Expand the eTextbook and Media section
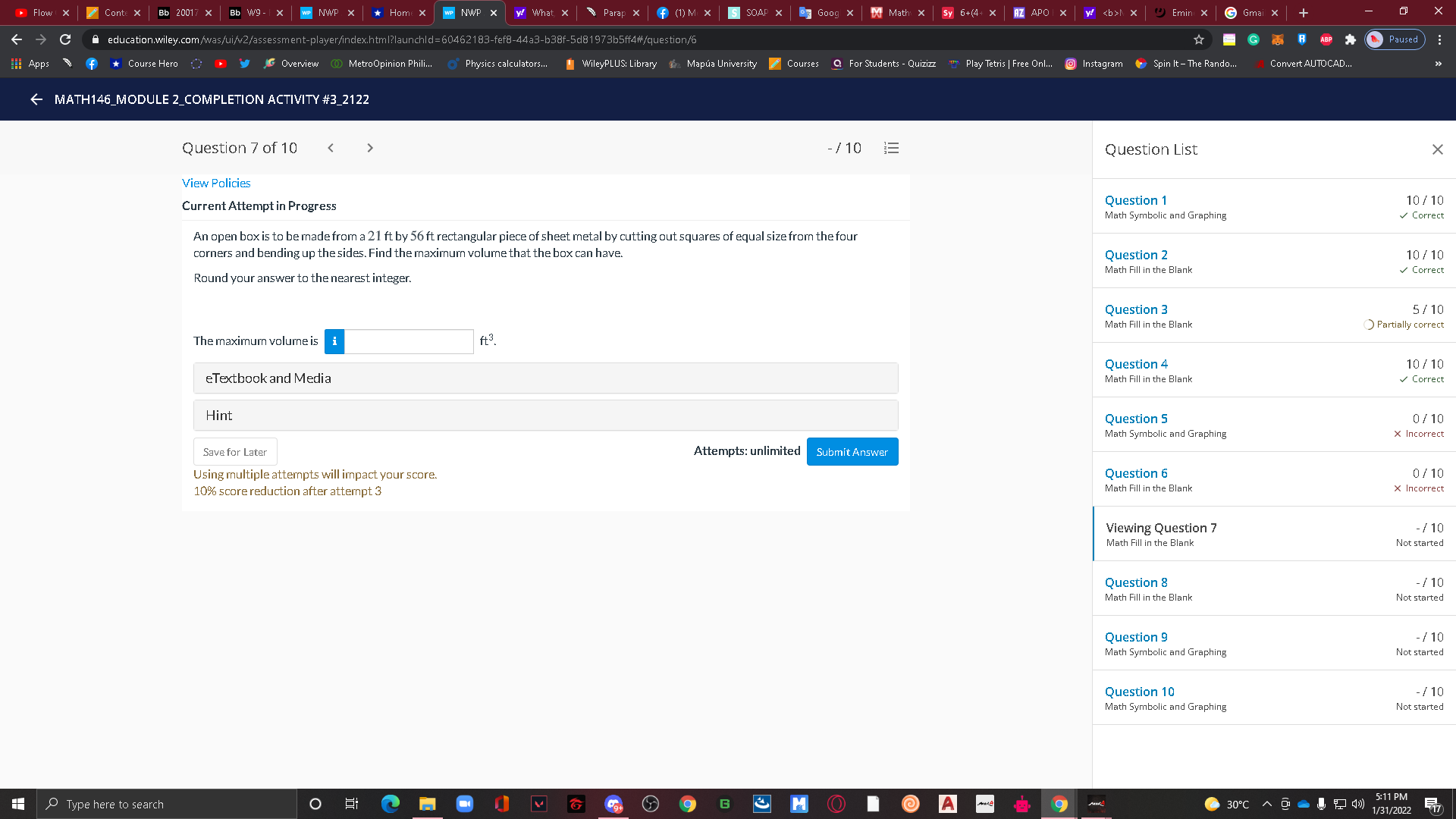Image resolution: width=1456 pixels, height=819 pixels. coord(545,378)
